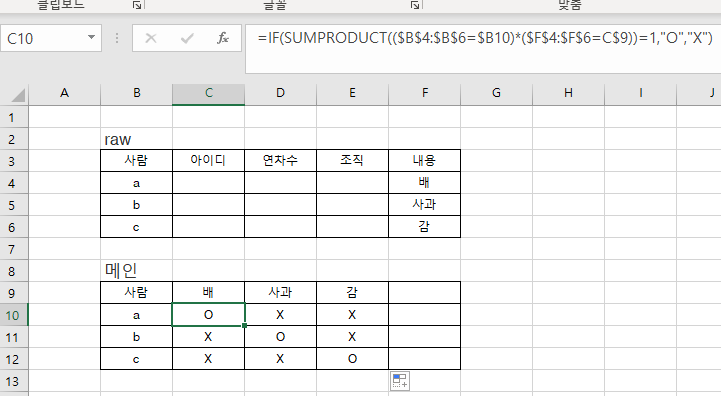The image size is (721, 396).
Task: Select column I header
Action: click(641, 93)
